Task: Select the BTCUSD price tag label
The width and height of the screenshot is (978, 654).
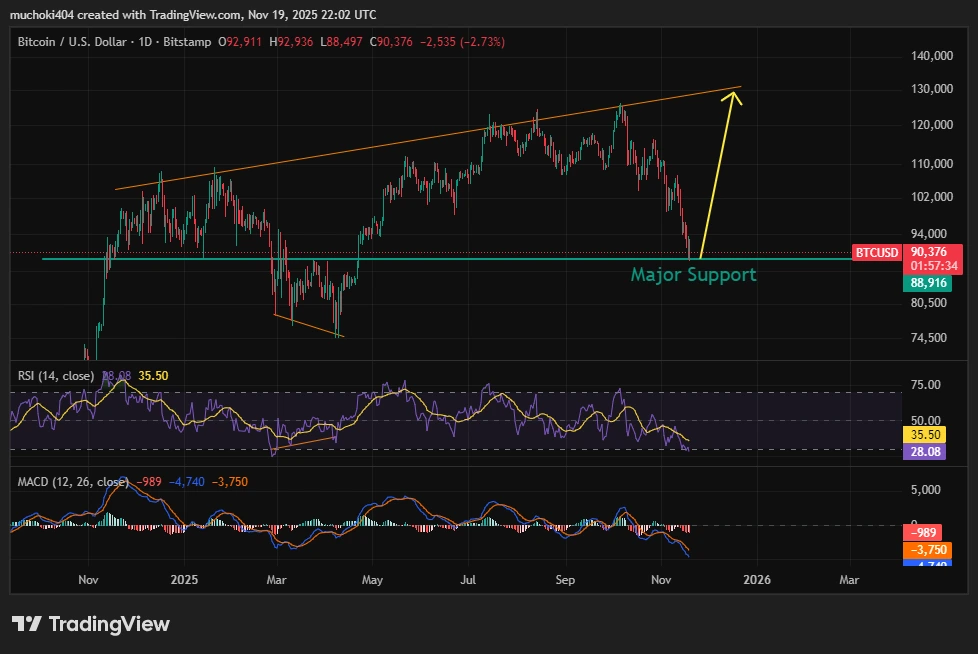Action: click(x=877, y=253)
